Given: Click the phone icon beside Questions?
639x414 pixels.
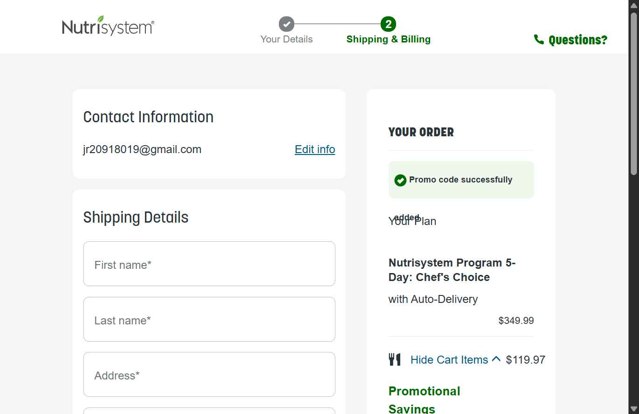Looking at the screenshot, I should [x=539, y=39].
